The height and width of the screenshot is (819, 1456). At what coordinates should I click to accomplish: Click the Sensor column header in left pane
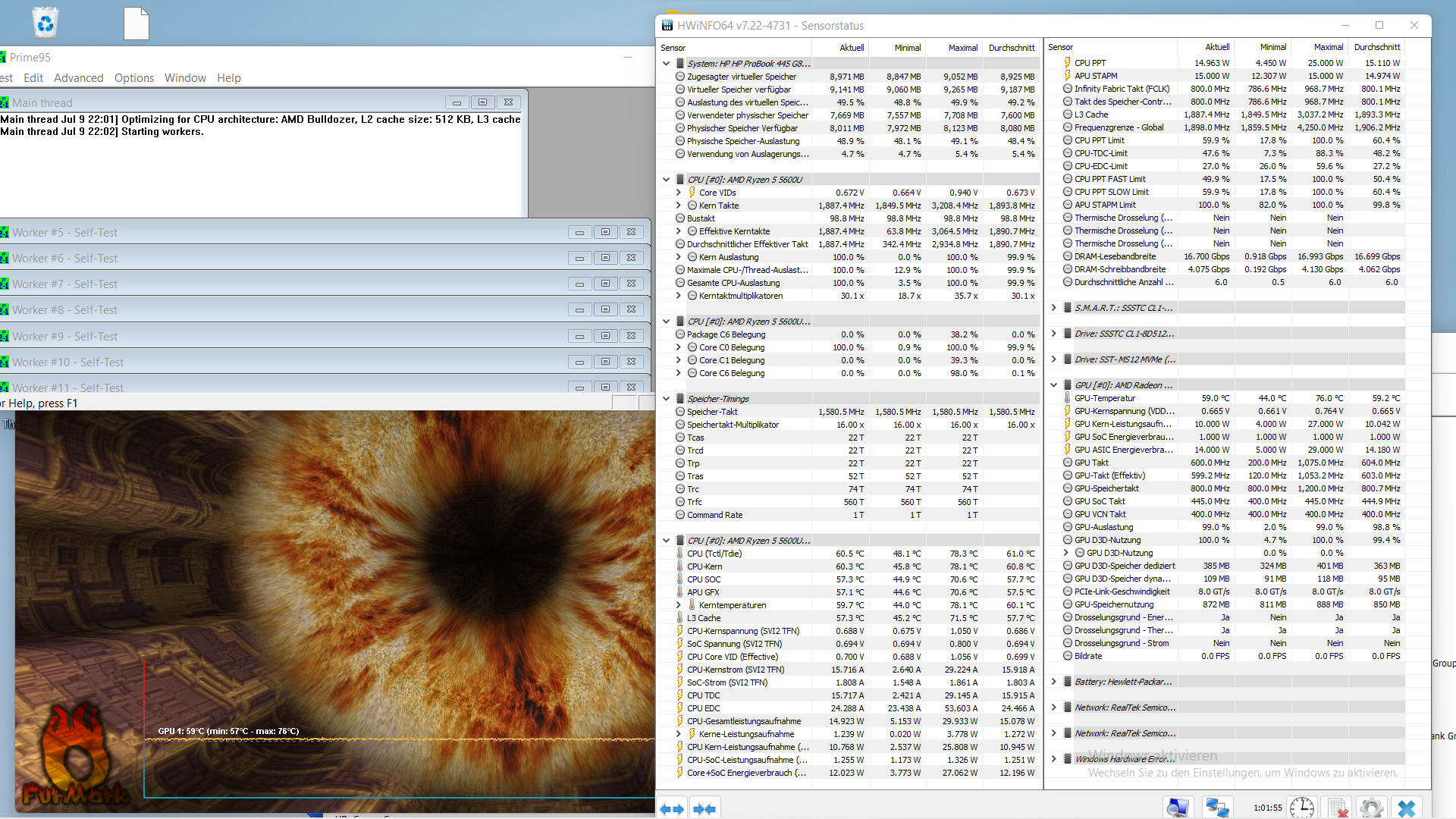[x=735, y=48]
